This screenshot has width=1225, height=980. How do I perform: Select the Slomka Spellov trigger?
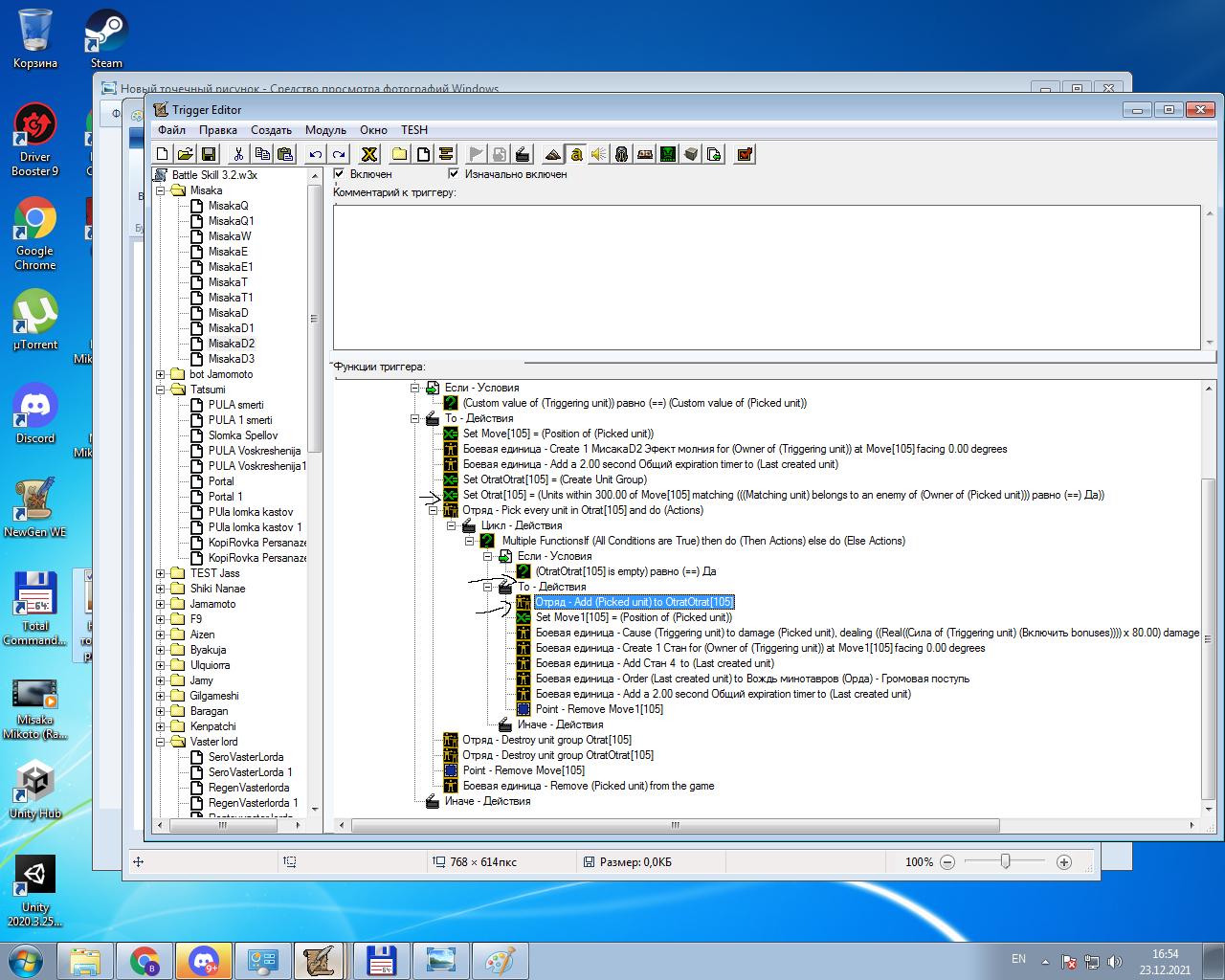pyautogui.click(x=243, y=435)
